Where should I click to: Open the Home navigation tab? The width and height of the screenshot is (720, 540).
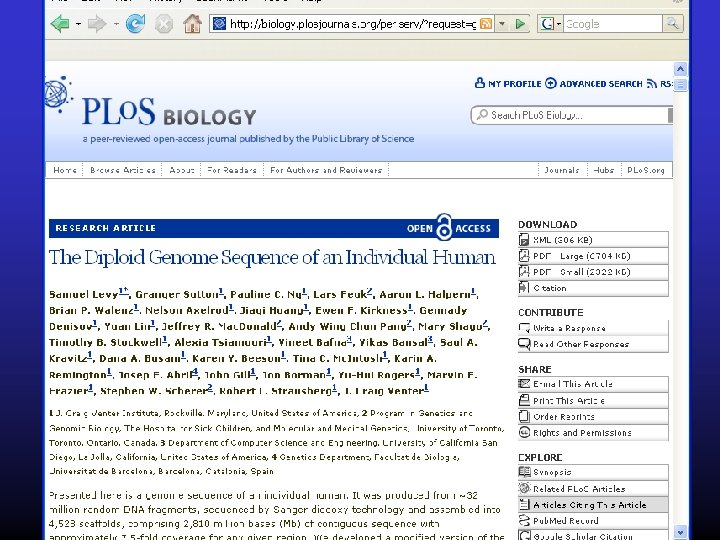(65, 170)
